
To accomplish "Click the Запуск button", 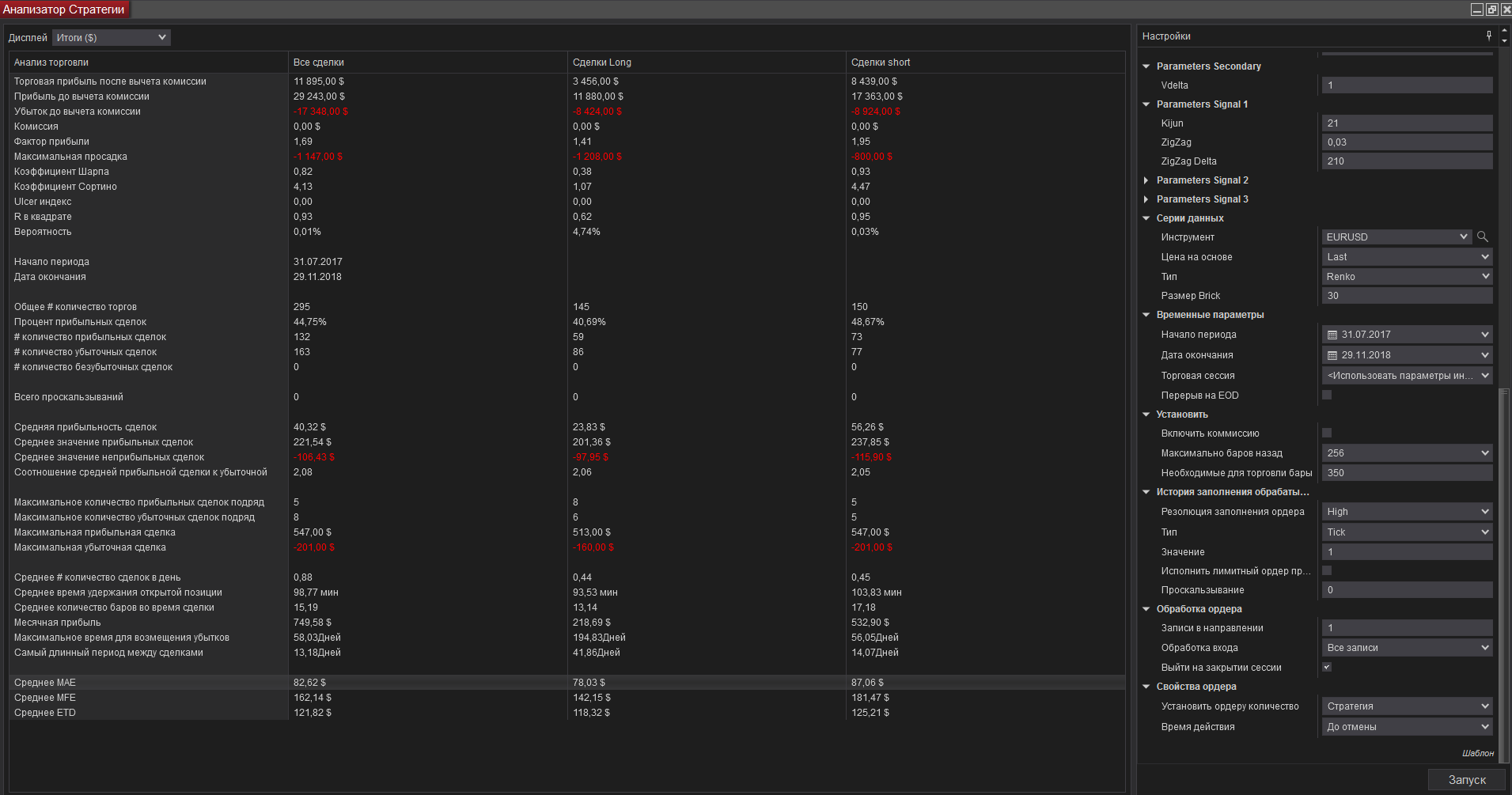I will pos(1467,779).
